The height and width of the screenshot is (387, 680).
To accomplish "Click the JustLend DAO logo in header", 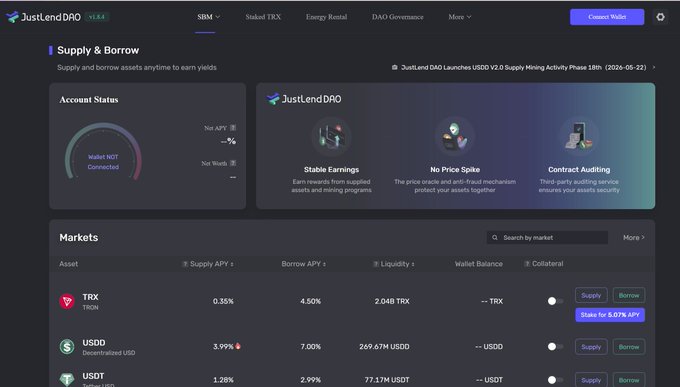I will [43, 17].
